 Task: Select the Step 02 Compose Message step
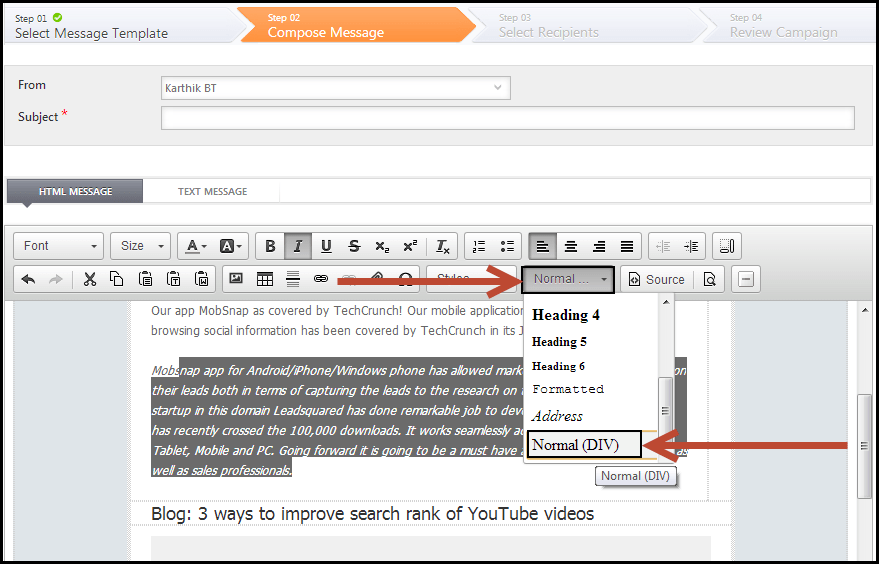pyautogui.click(x=357, y=26)
